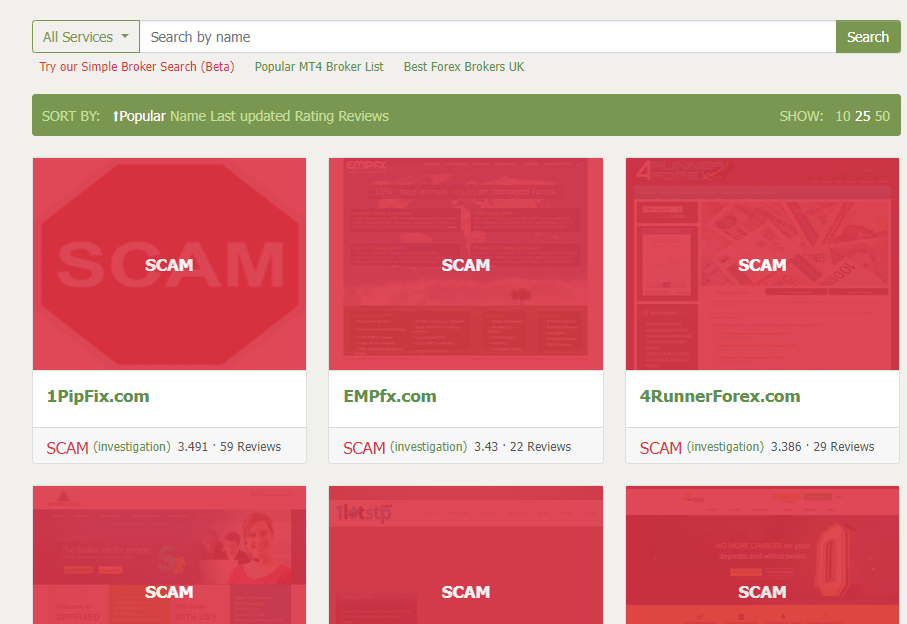
Task: Click 59 Reviews on 1PipFix.com card
Action: 250,447
